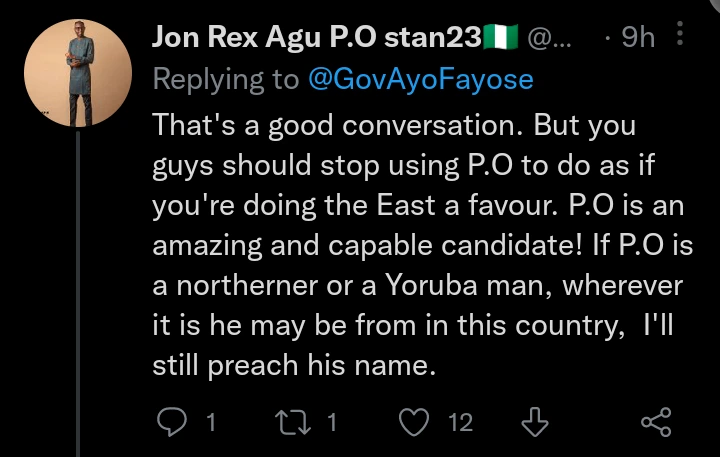
Task: Click the 'still preach his name.' line
Action: 295,366
